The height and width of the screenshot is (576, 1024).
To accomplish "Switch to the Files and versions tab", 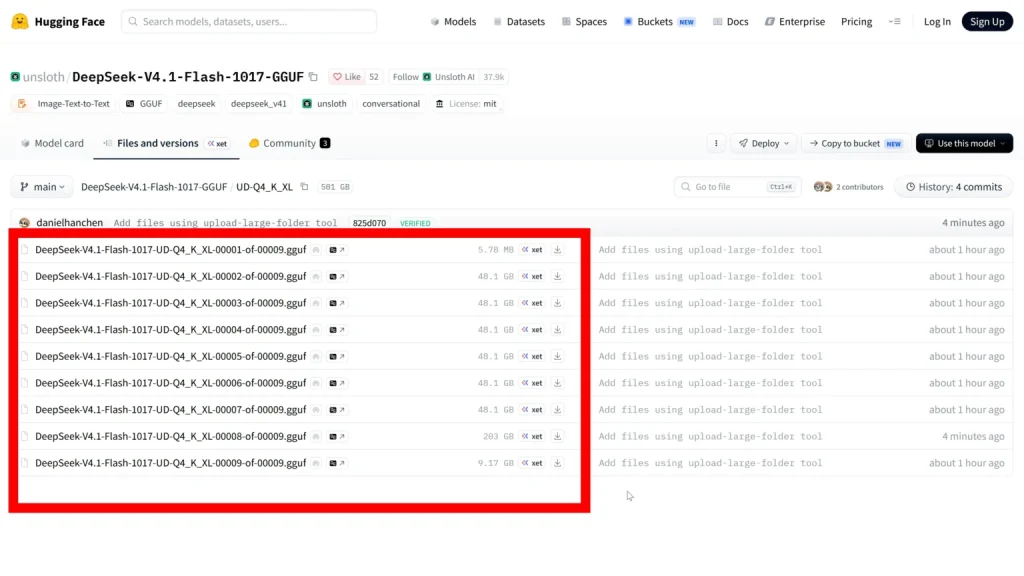I will [x=166, y=143].
